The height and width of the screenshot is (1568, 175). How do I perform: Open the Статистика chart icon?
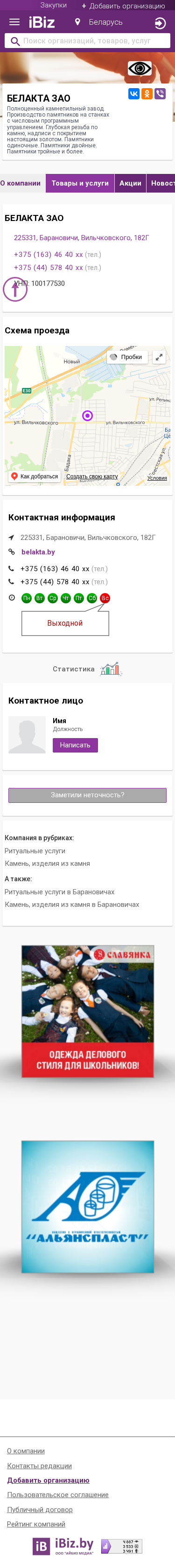pos(111,669)
